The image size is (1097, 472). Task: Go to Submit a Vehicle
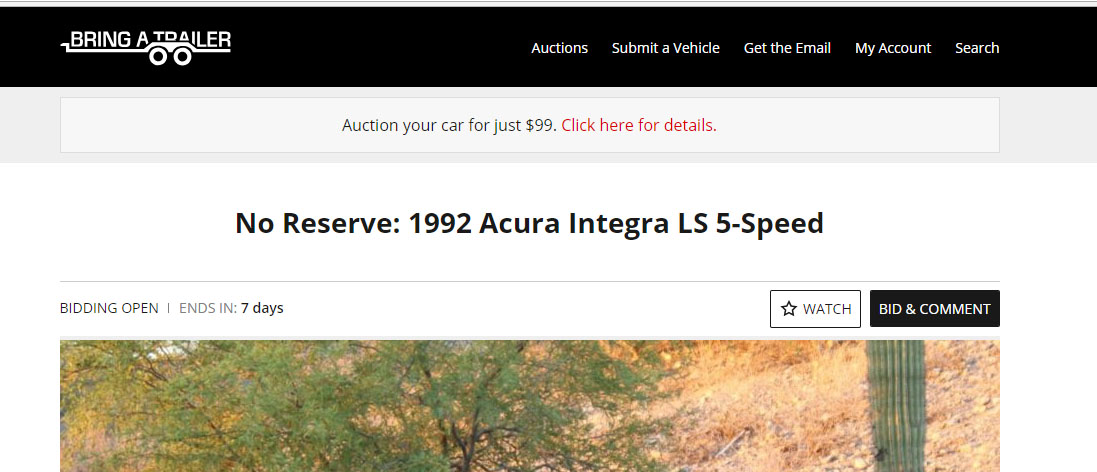665,48
